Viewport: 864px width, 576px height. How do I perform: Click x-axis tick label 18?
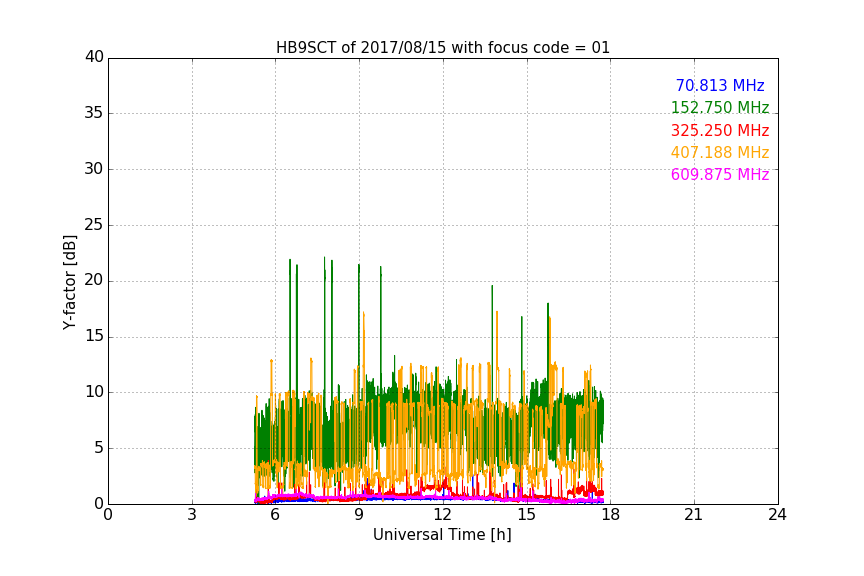click(610, 515)
